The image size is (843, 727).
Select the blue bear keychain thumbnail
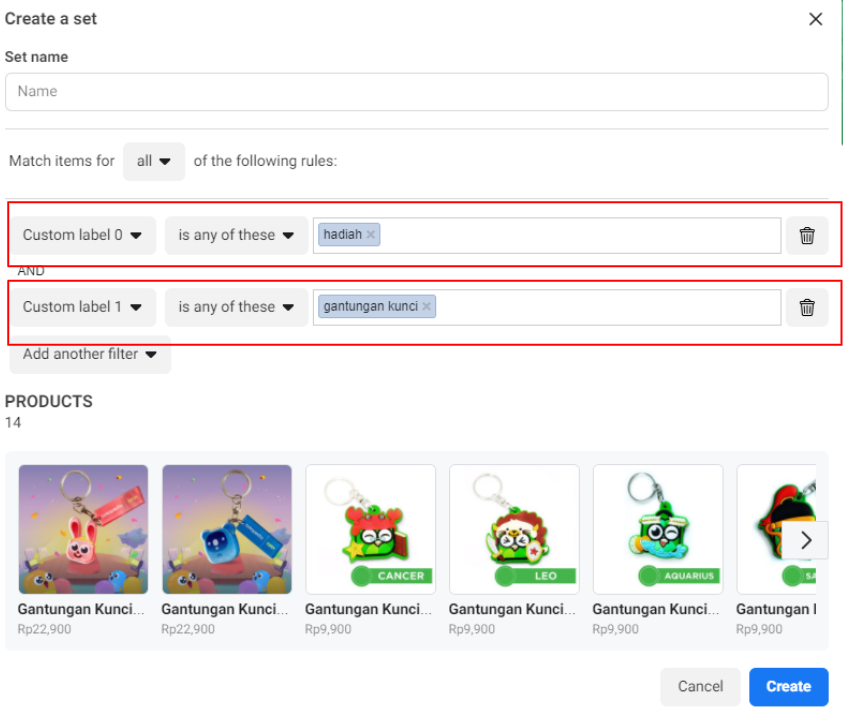click(x=227, y=529)
